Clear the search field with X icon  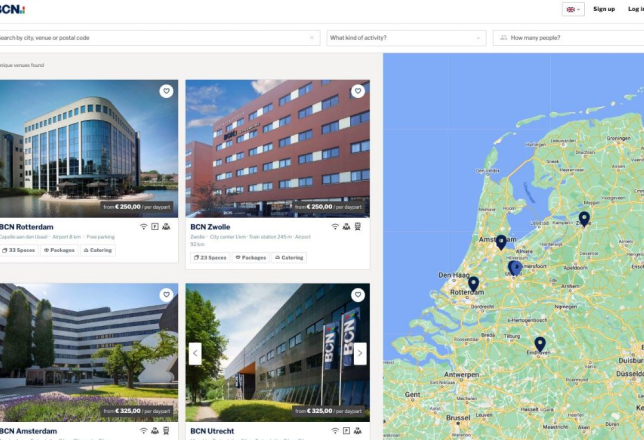(x=312, y=38)
